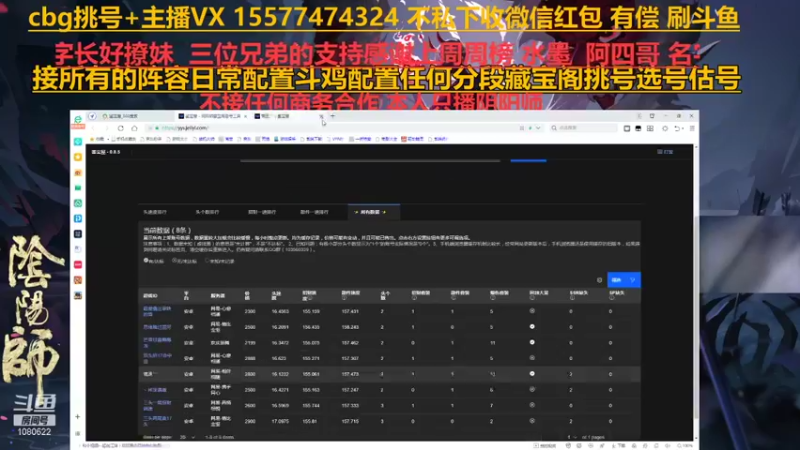Screen dimensions: 800x450
Task: Close the active second browser tab
Action: (x=245, y=116)
